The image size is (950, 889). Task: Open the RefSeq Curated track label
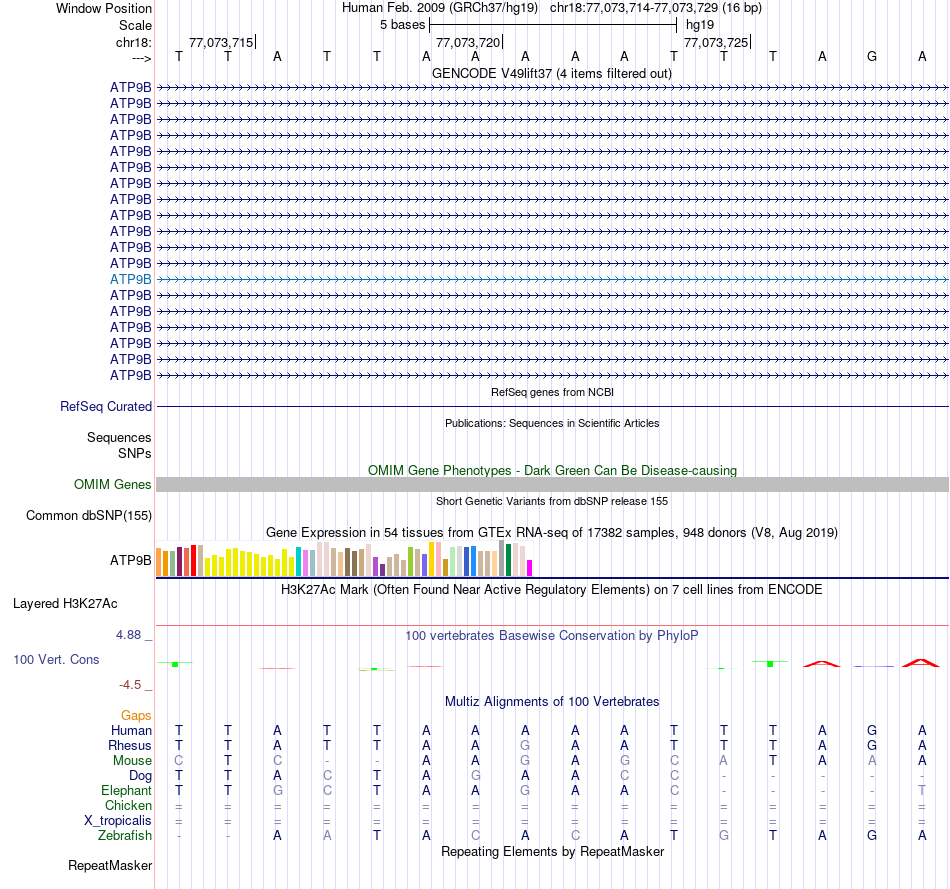106,407
